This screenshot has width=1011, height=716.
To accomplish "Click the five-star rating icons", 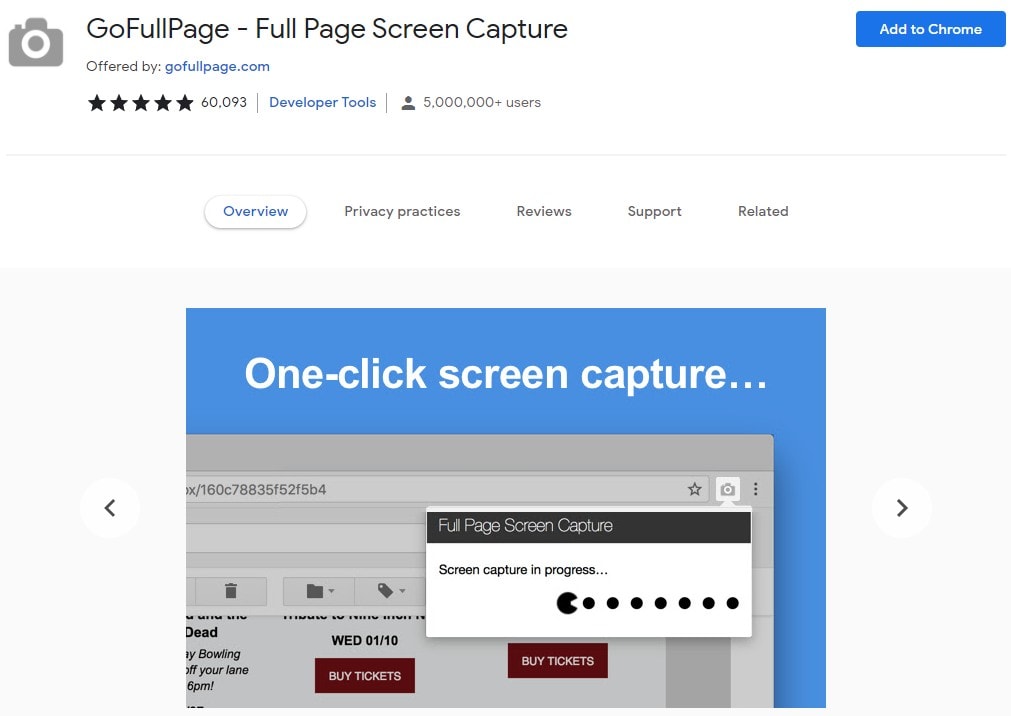I will coord(141,103).
